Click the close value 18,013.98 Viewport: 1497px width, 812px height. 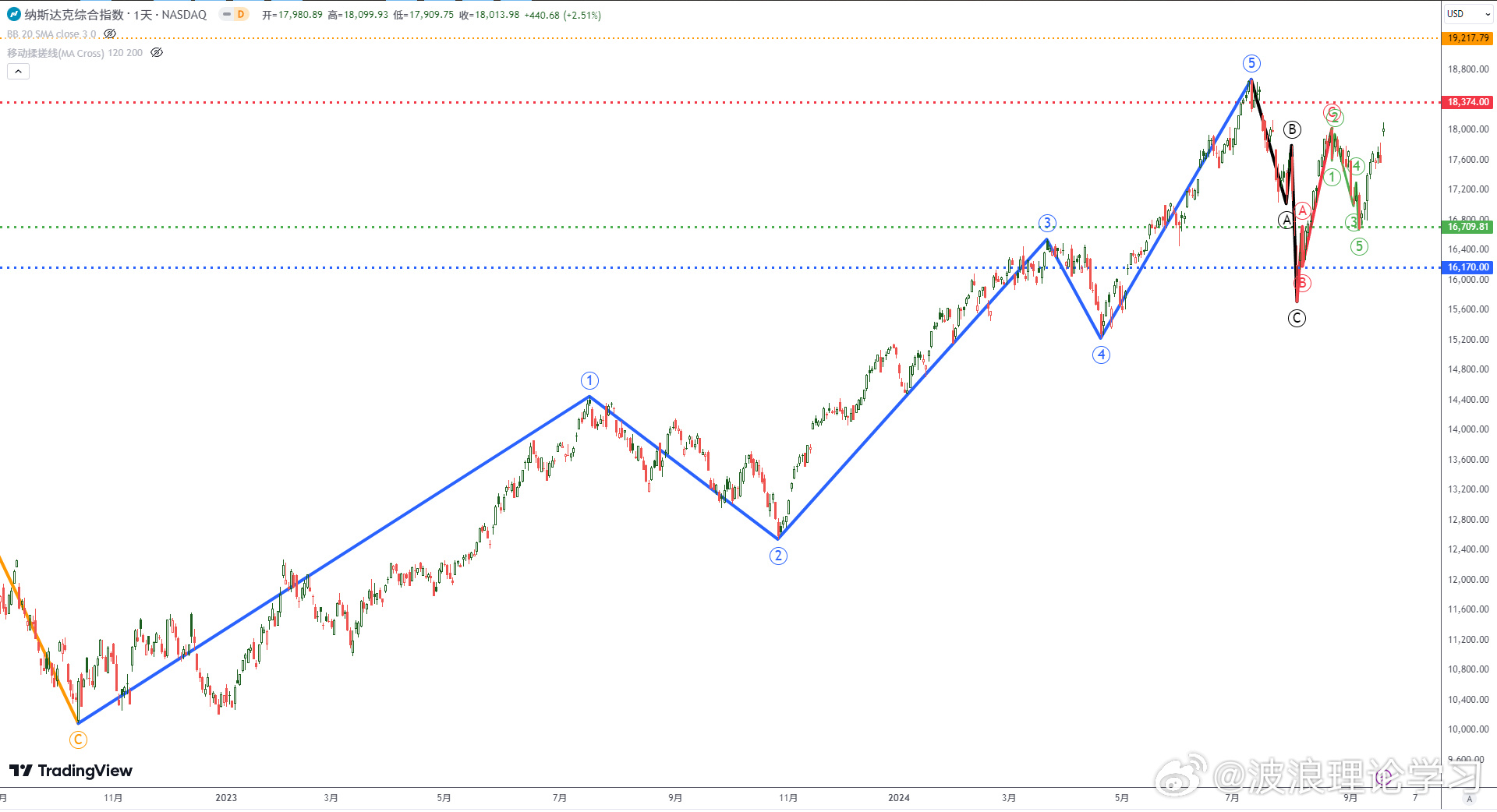(497, 15)
